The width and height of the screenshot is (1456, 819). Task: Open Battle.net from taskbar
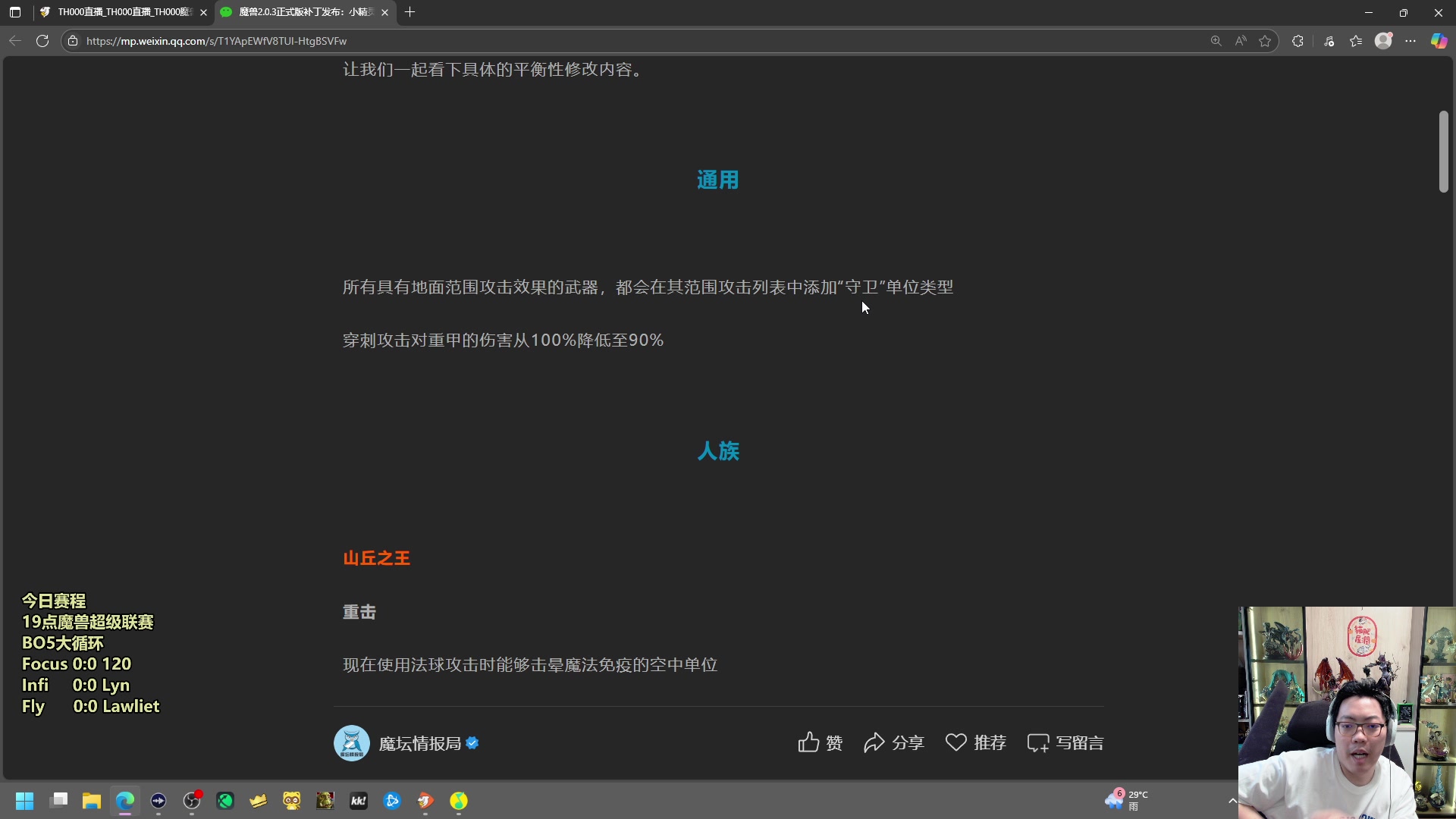pyautogui.click(x=392, y=801)
